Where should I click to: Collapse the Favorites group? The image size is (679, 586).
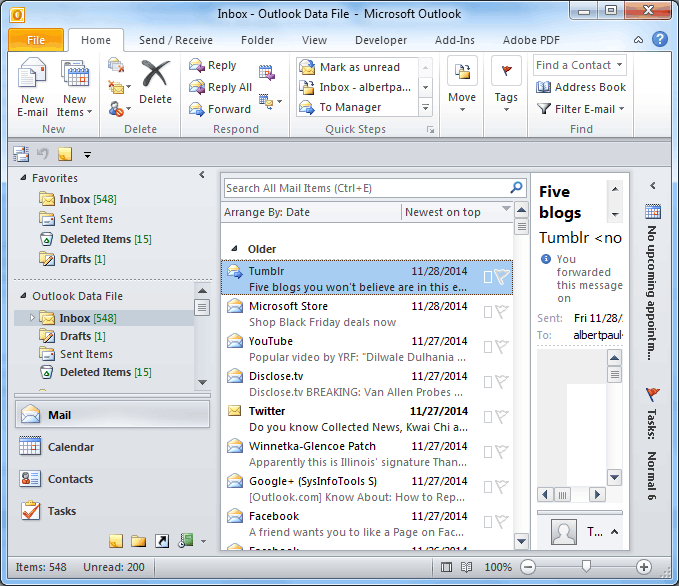pyautogui.click(x=23, y=178)
